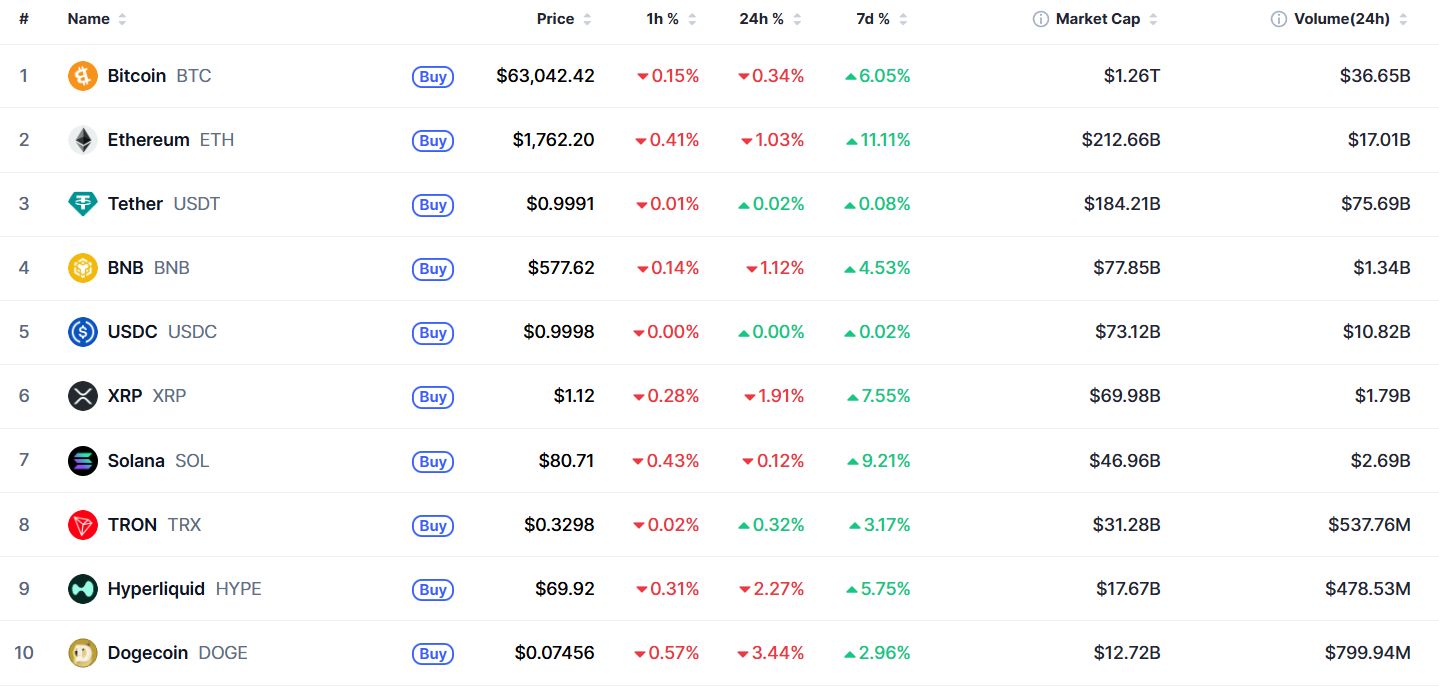
Task: Sort by the 1h % column header
Action: coord(672,19)
